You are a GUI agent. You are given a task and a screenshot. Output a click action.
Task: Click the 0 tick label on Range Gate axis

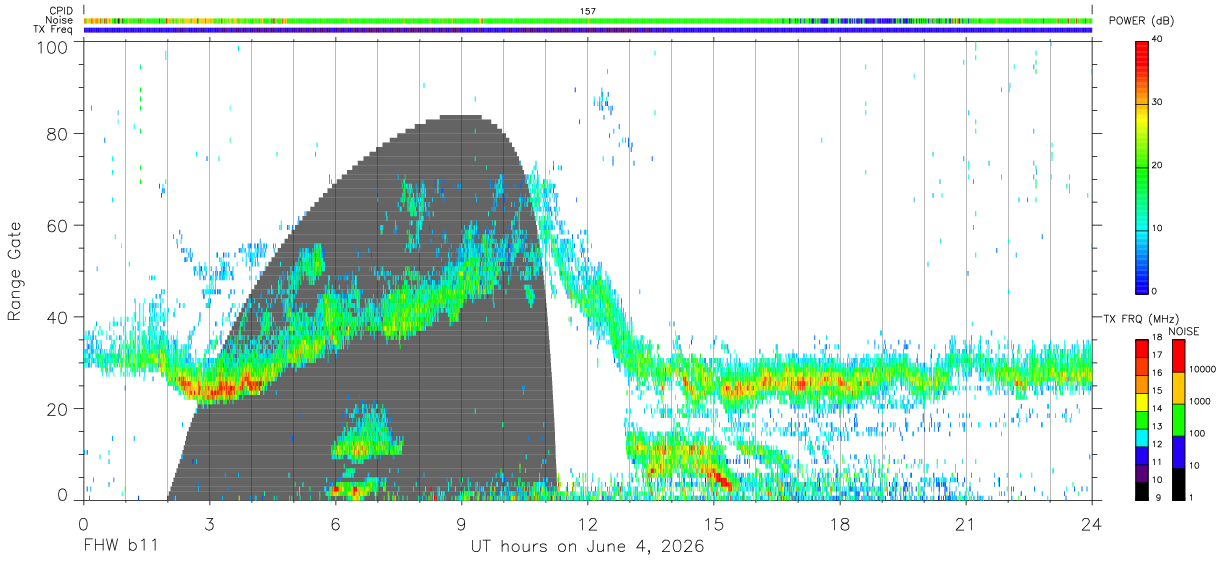click(63, 497)
